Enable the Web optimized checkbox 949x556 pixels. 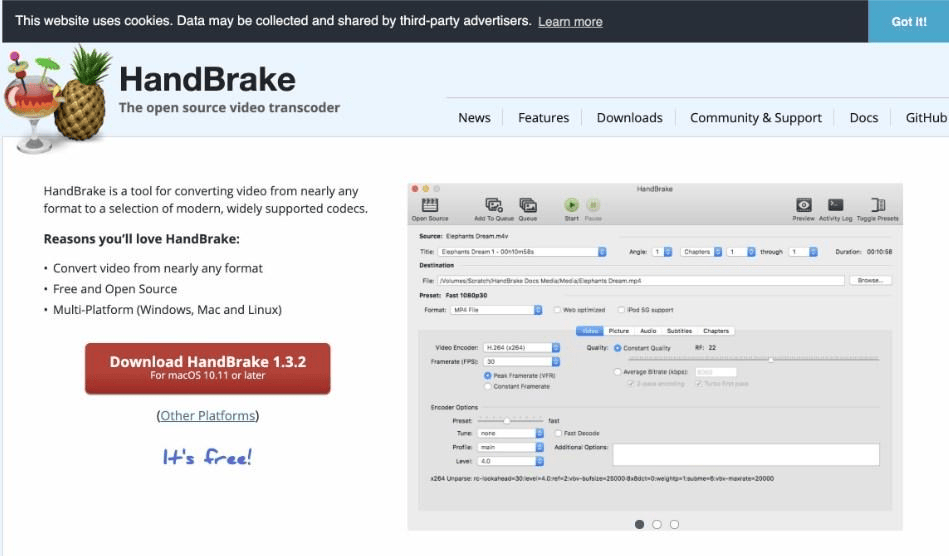557,310
